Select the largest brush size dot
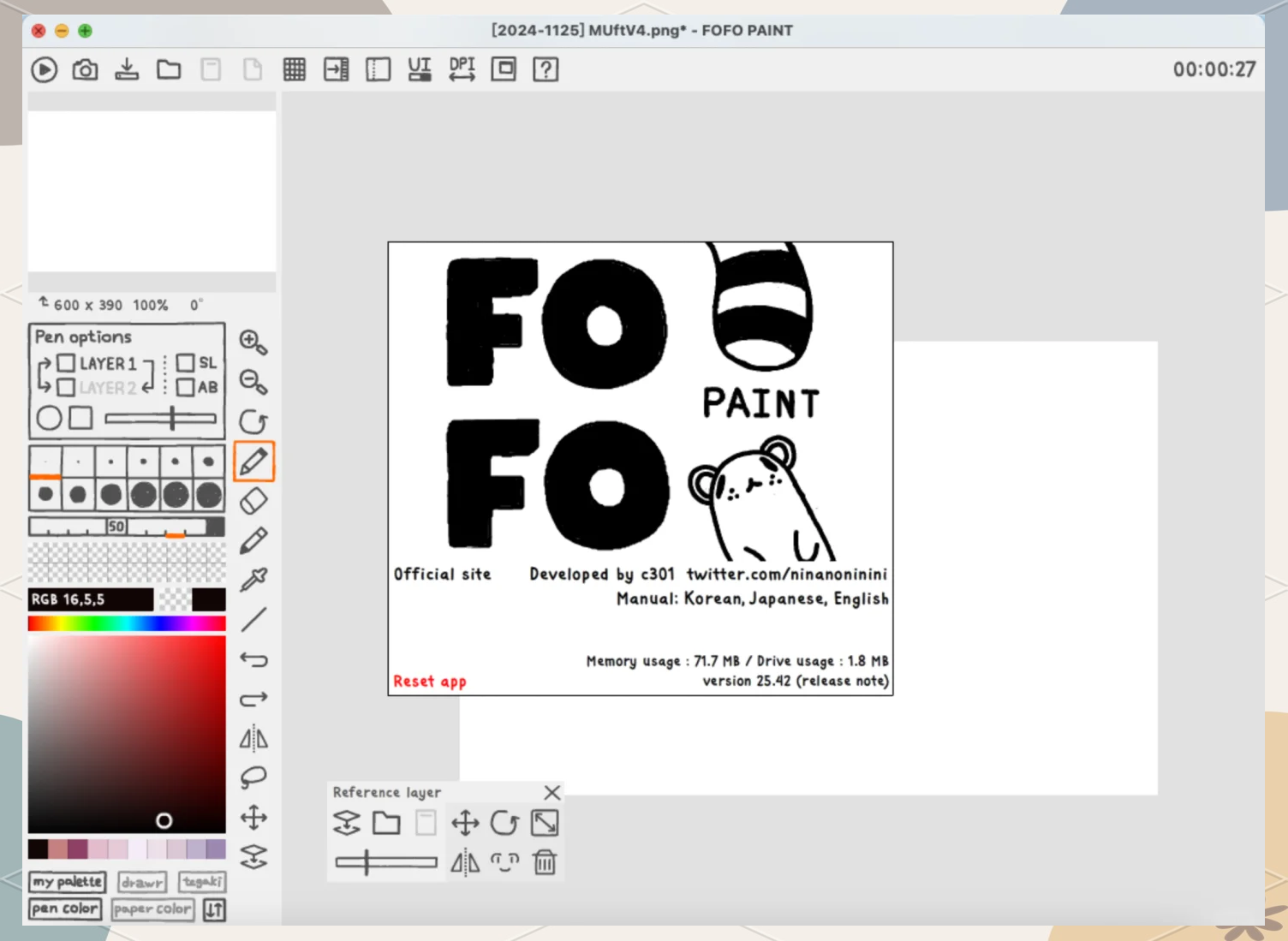 coord(208,495)
